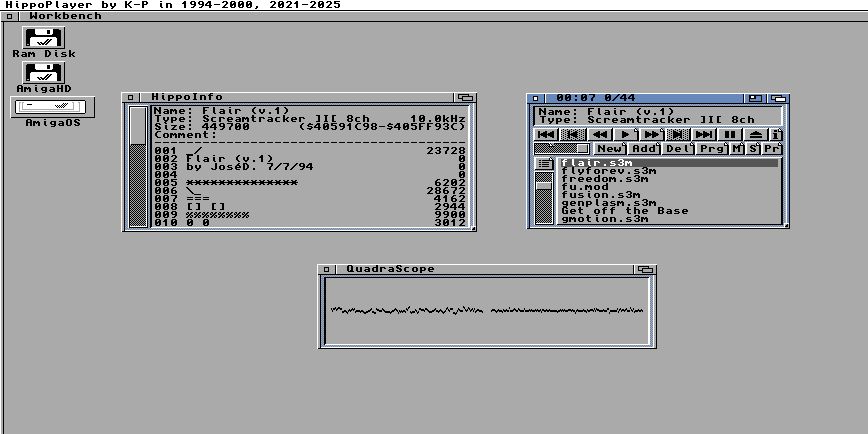Select Get off the Base entry
This screenshot has height=434, width=868.
[x=668, y=211]
